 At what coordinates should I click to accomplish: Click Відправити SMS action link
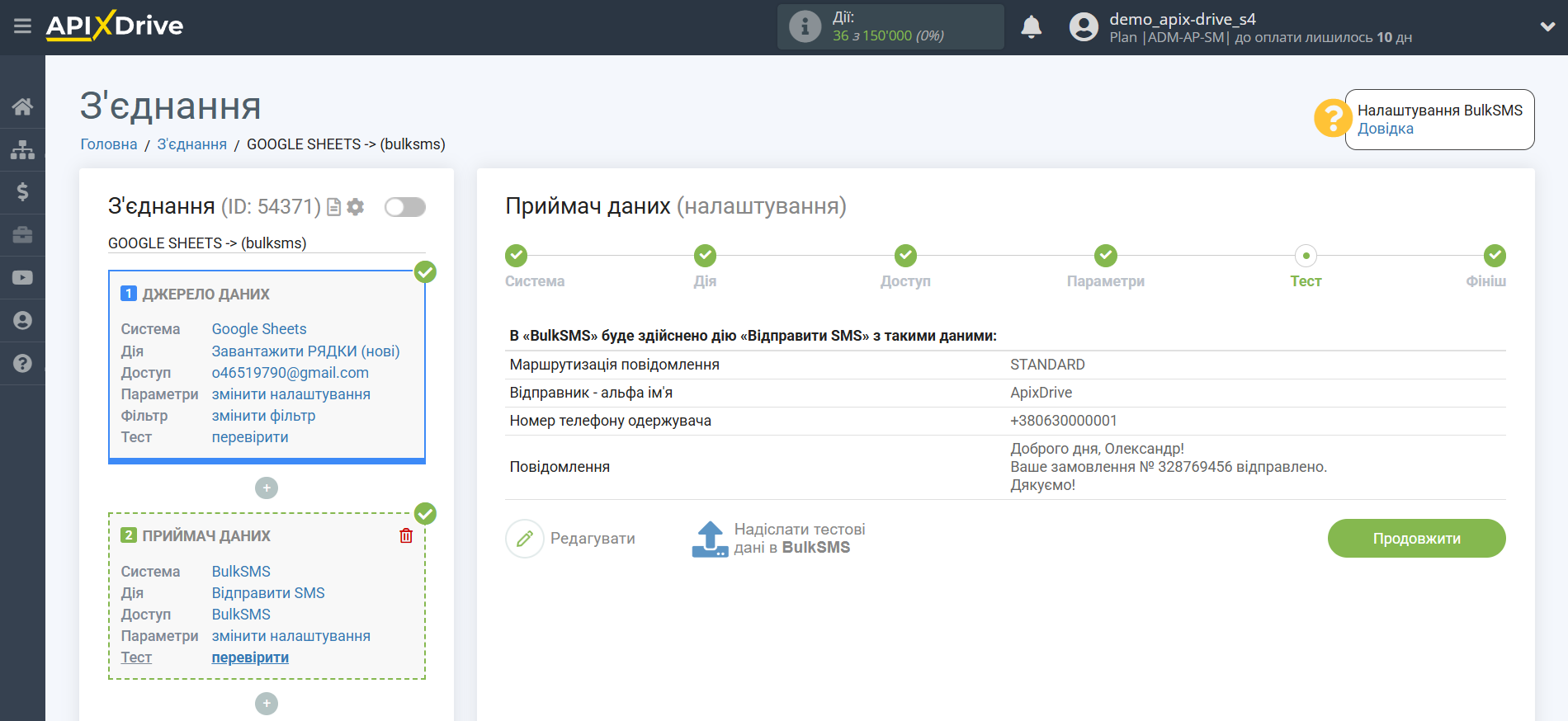(x=268, y=593)
